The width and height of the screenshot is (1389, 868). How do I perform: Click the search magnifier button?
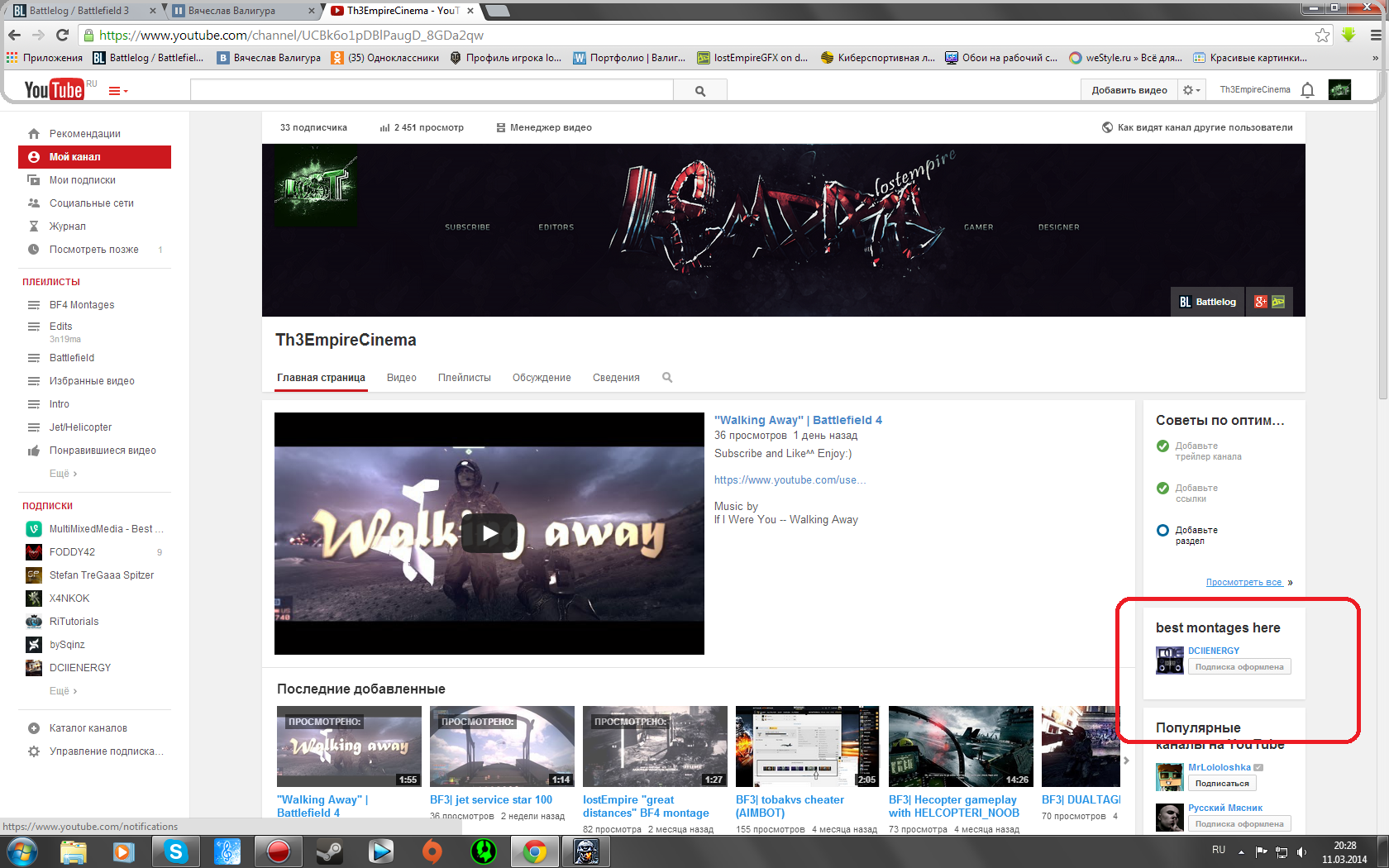[x=700, y=90]
